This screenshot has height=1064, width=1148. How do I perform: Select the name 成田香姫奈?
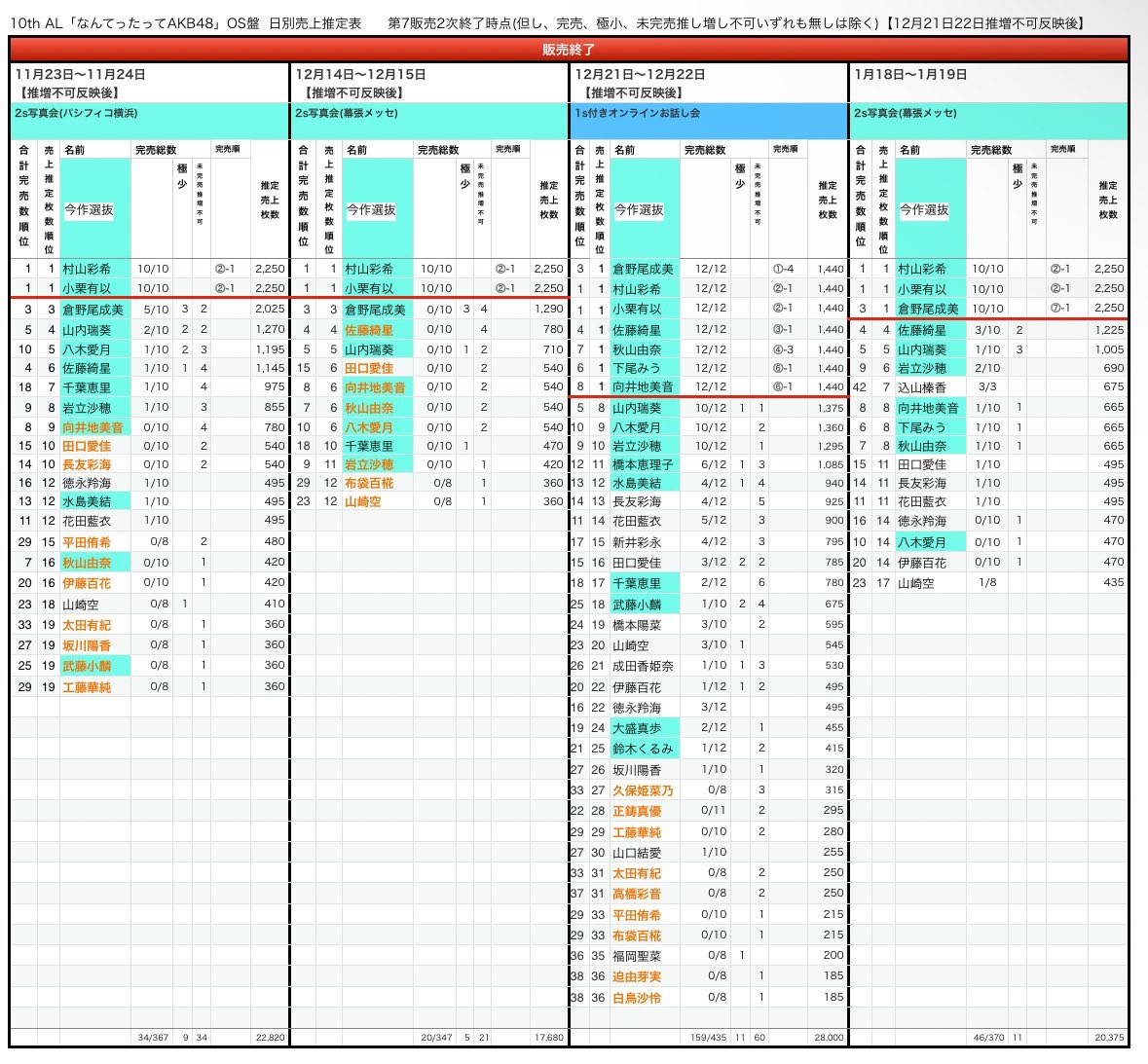pyautogui.click(x=643, y=666)
